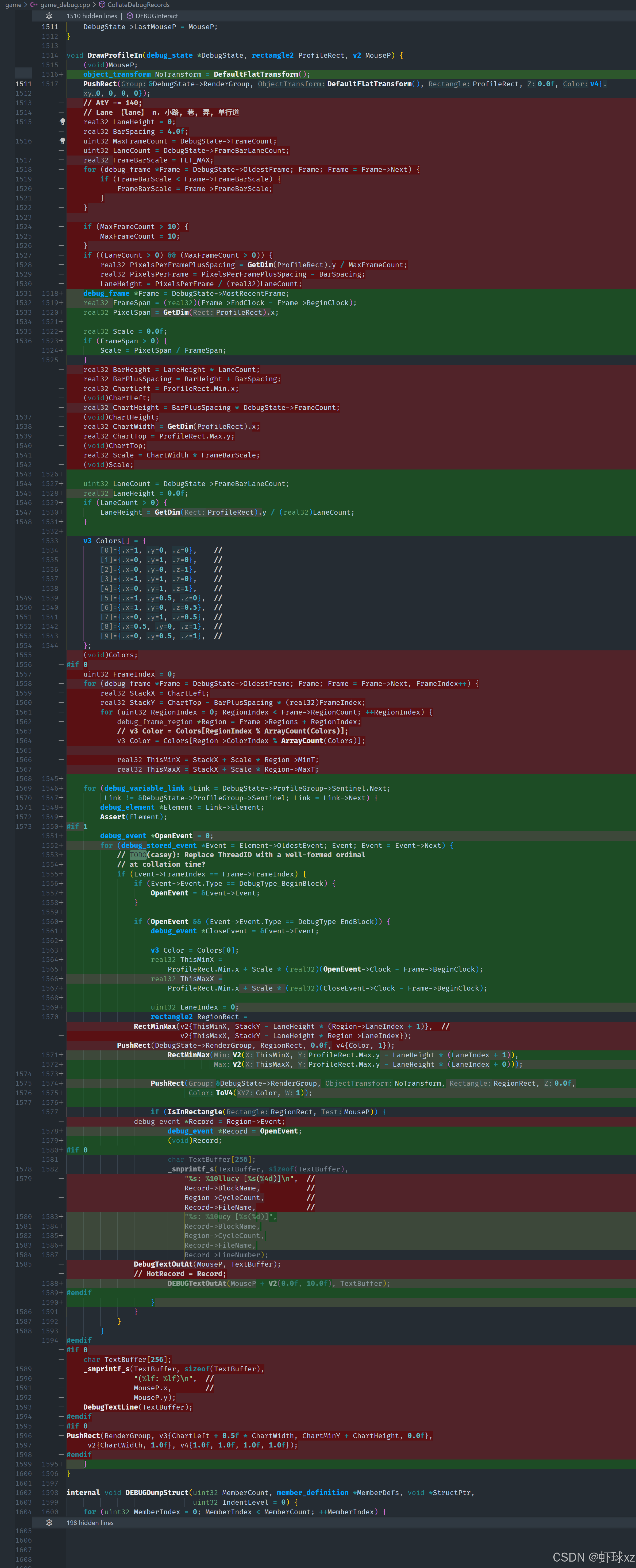Click the line 'debug_event *Record = OpenEvent;'
The image size is (636, 1568).
click(x=234, y=1131)
